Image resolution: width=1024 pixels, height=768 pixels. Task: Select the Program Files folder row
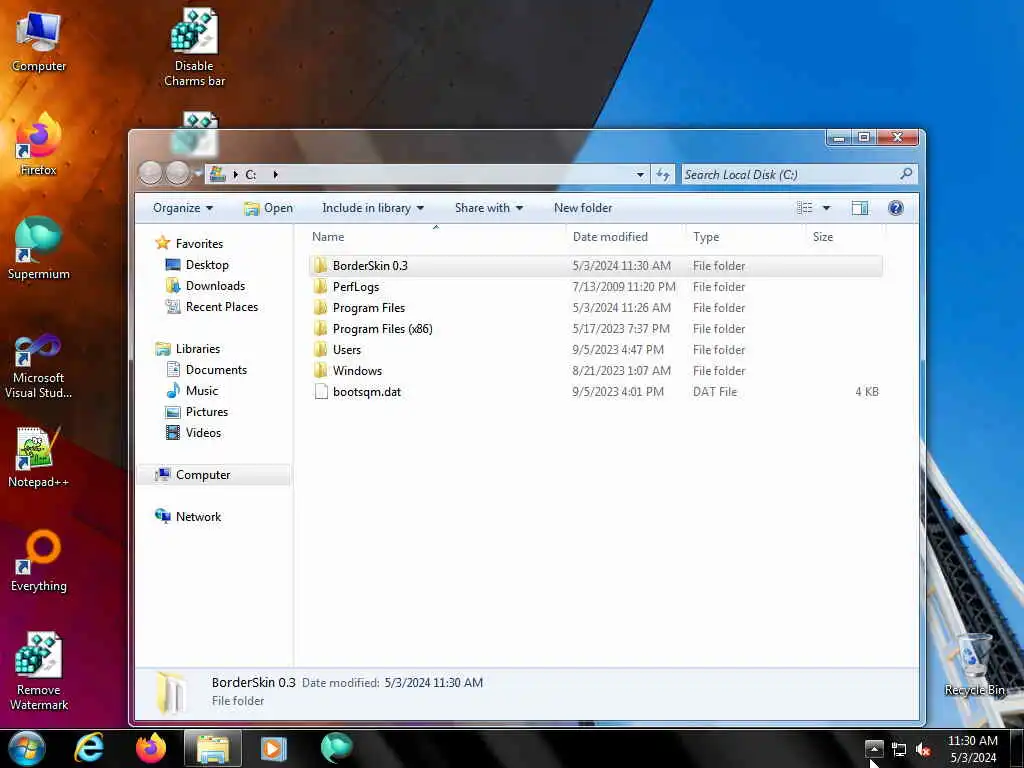596,308
